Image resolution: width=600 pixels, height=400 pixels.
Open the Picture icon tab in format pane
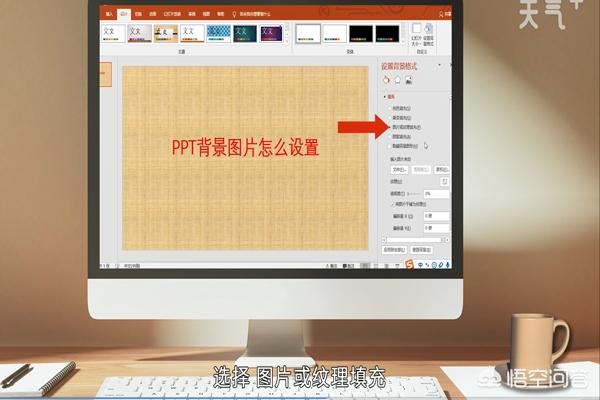click(409, 80)
